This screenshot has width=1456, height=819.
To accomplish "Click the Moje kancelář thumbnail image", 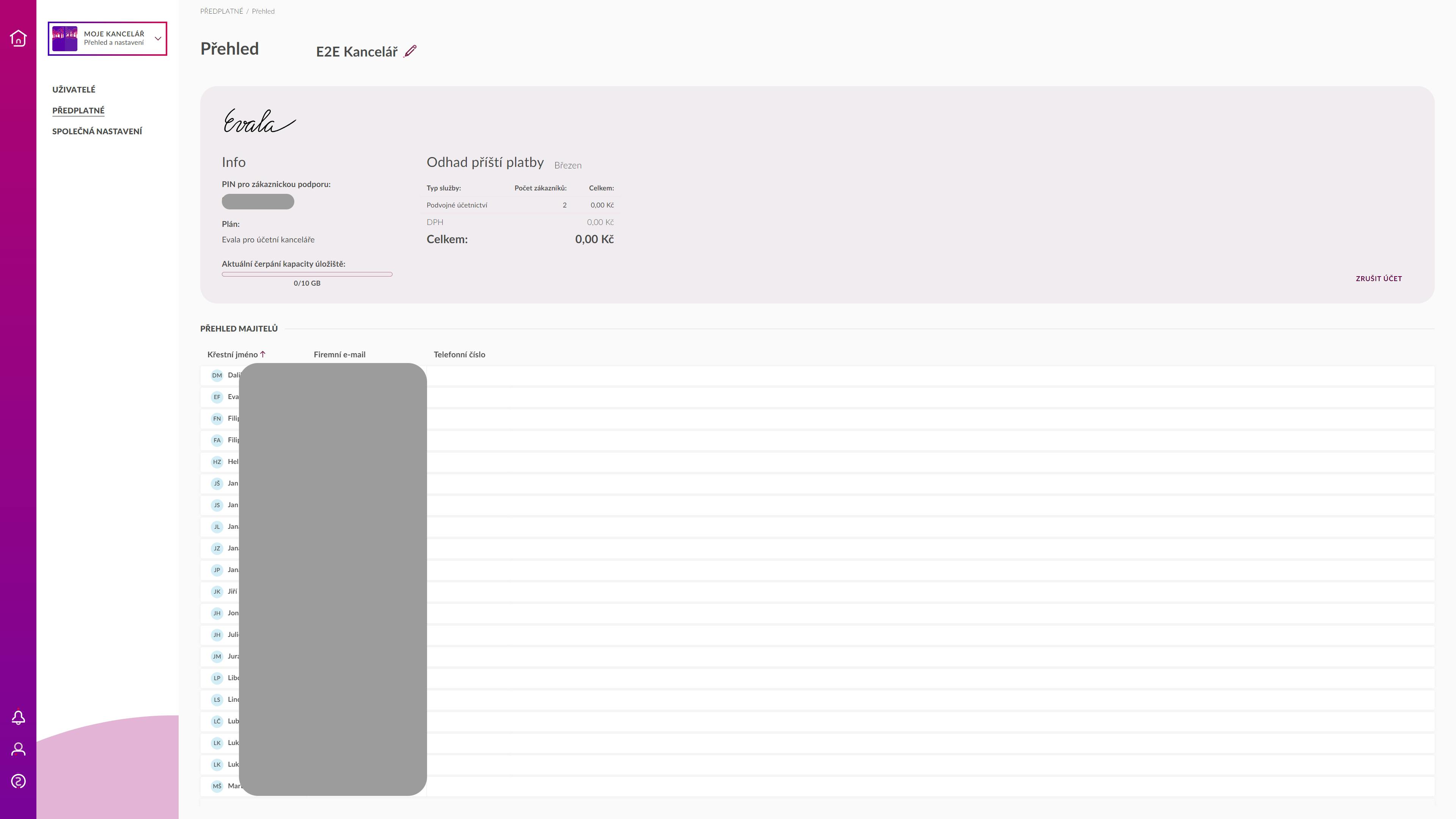I will [64, 38].
